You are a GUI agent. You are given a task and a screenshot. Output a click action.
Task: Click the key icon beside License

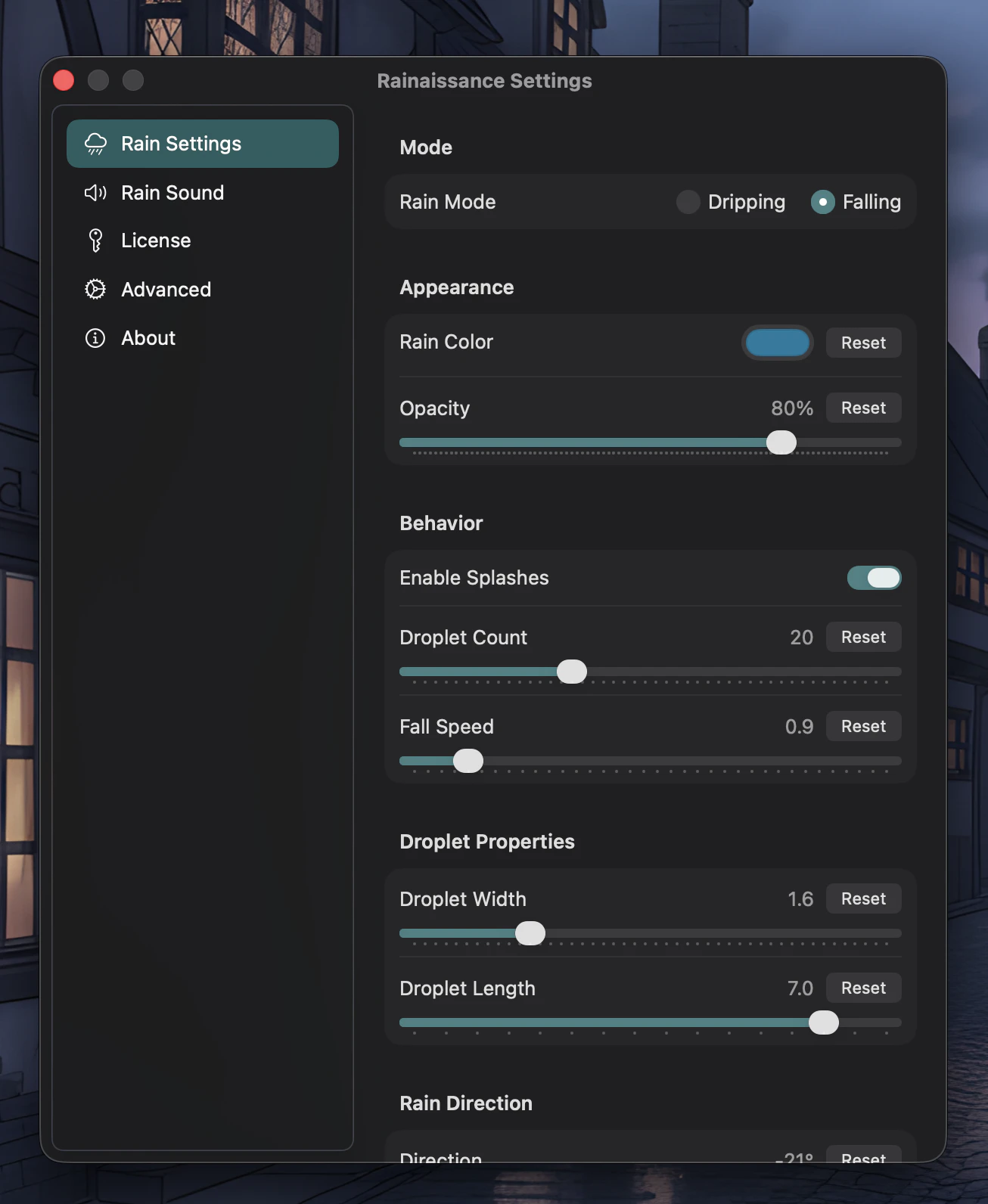(x=95, y=240)
